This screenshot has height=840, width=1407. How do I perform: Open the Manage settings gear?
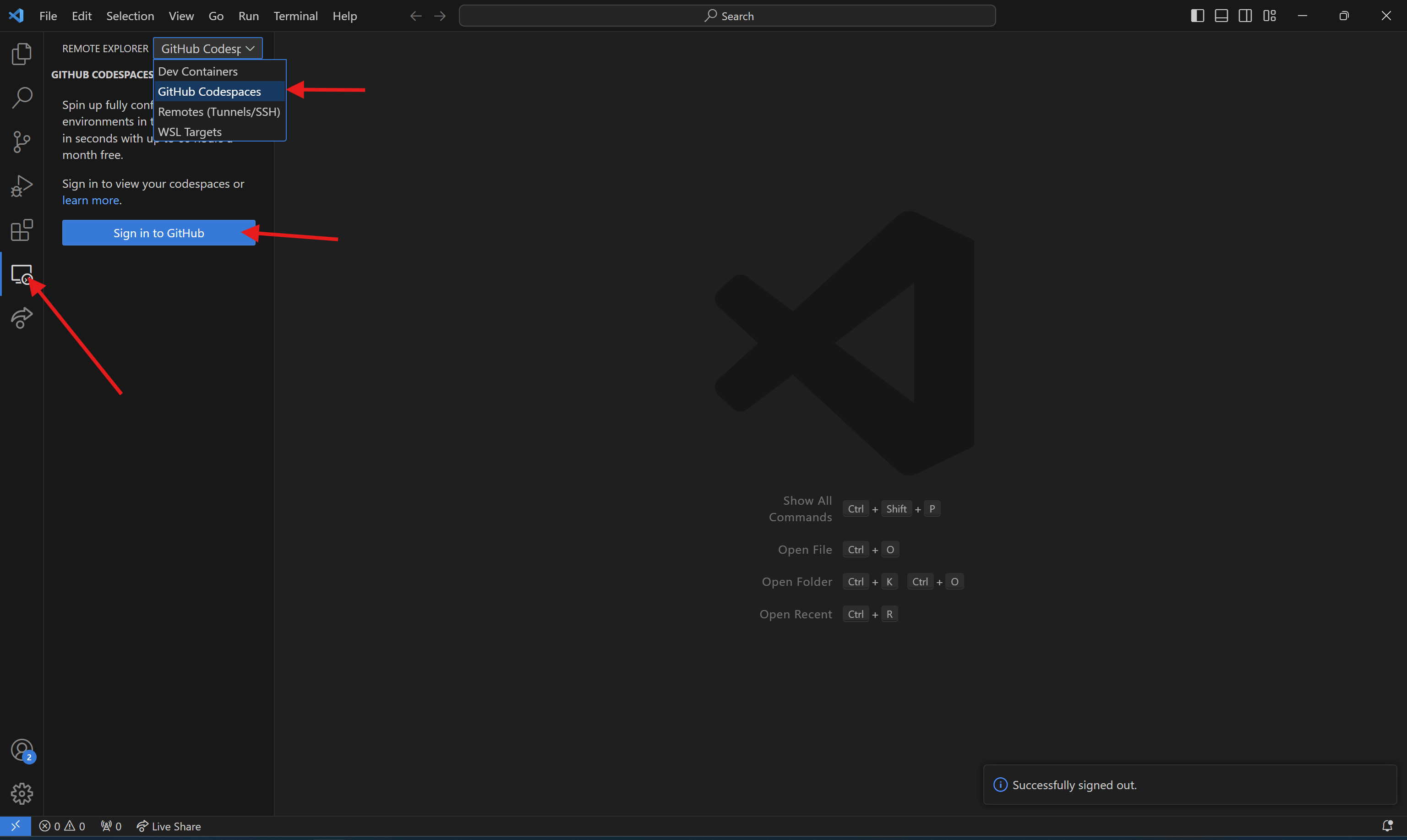pos(22,794)
